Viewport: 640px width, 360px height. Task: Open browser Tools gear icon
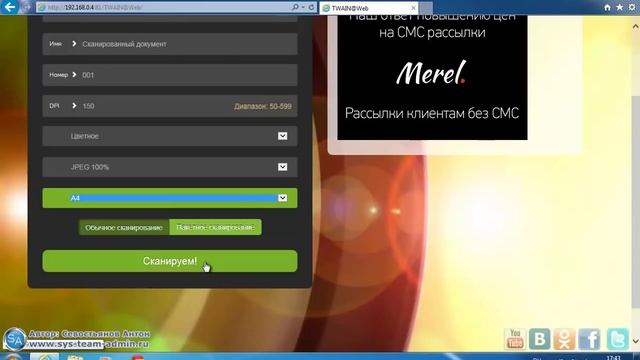(x=632, y=7)
